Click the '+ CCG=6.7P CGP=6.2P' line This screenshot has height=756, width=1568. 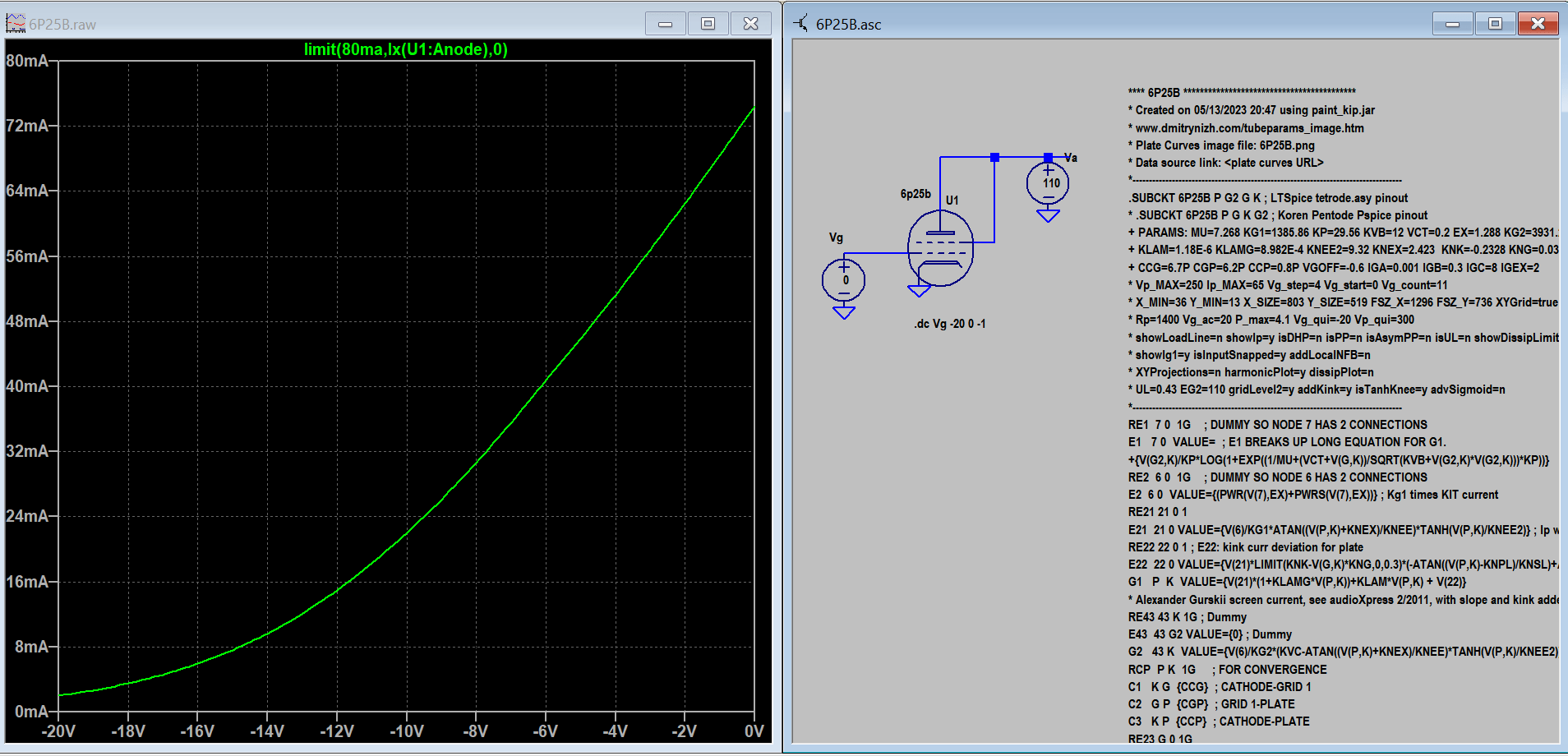tap(1334, 268)
